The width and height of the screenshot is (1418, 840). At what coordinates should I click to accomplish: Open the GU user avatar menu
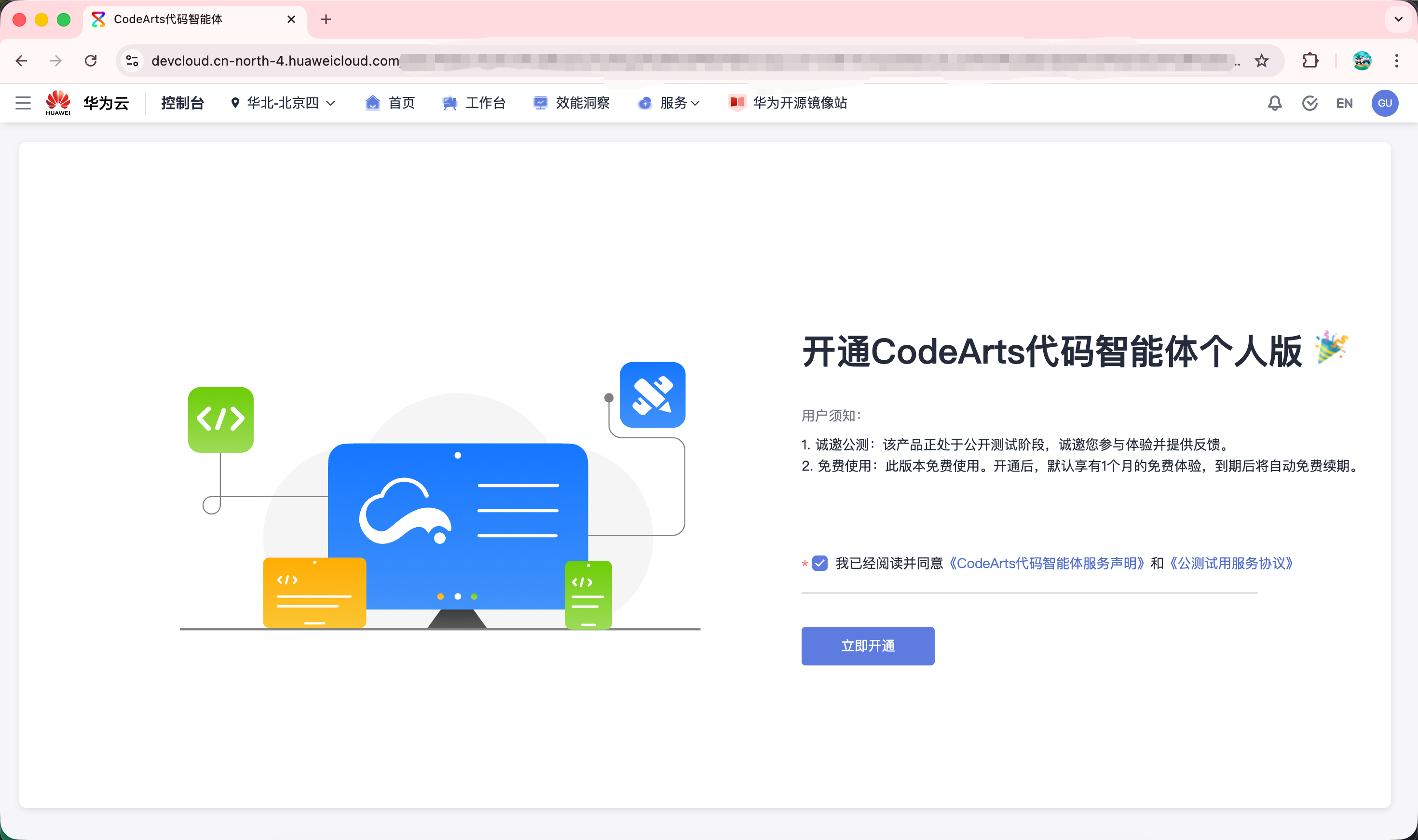click(1385, 103)
